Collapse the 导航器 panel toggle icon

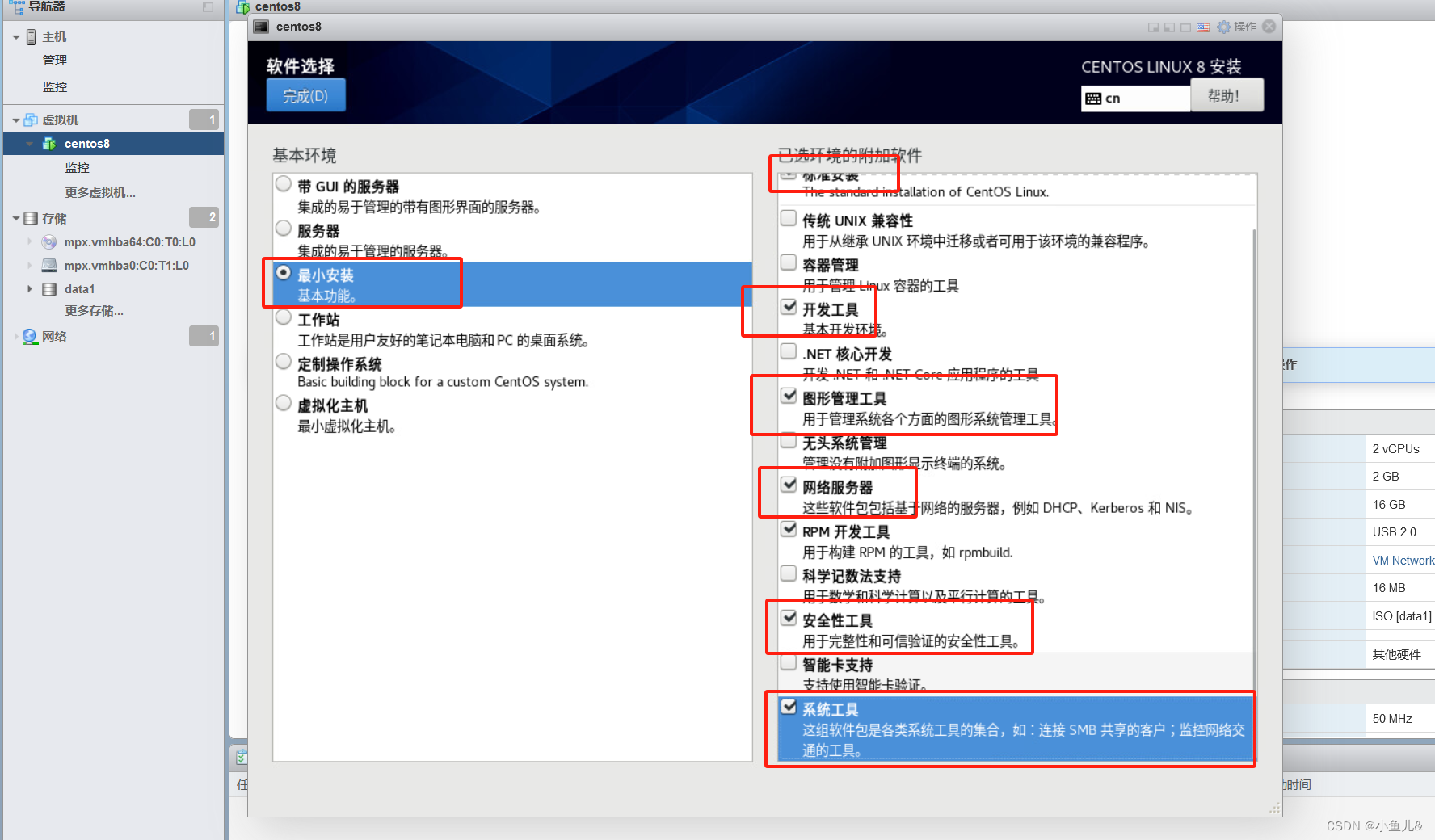click(208, 7)
